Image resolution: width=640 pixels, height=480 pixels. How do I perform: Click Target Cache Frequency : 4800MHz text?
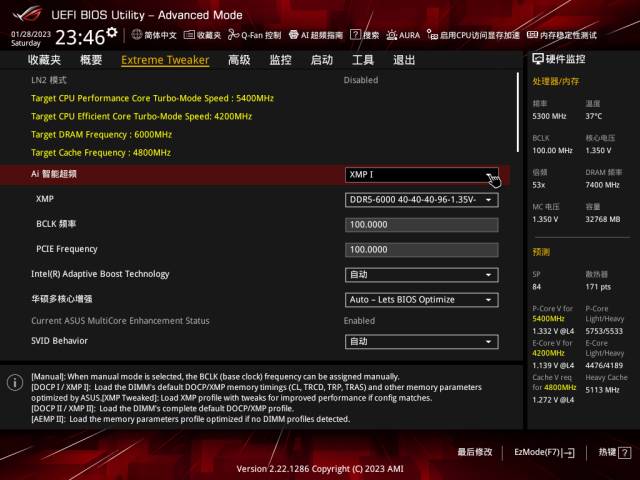[x=101, y=153]
